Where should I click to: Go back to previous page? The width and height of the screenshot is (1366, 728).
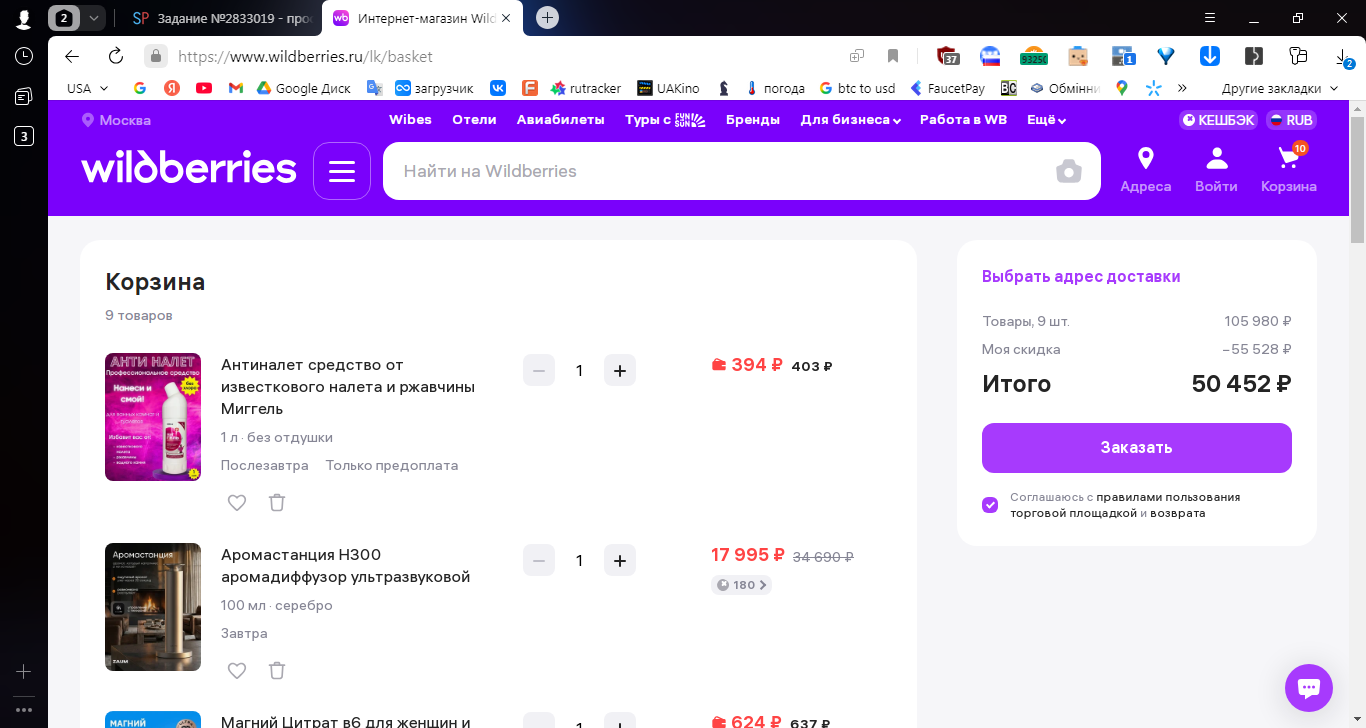tap(72, 56)
